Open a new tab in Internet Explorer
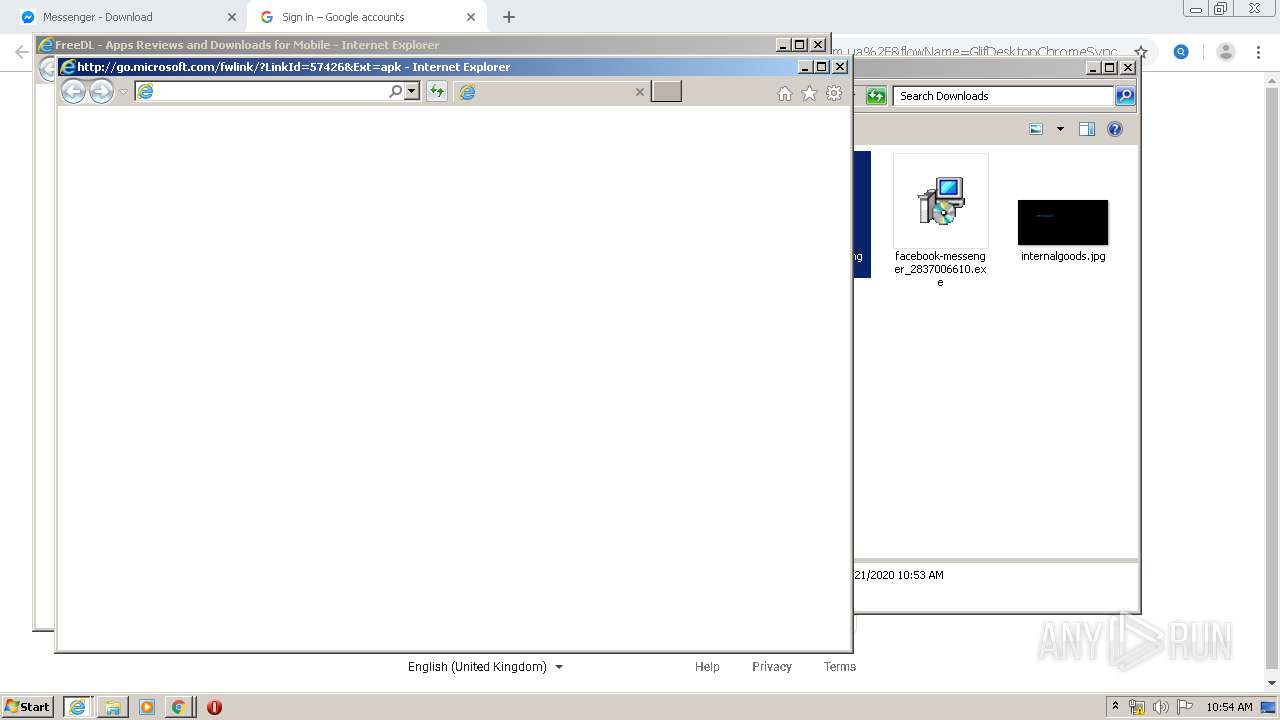Image resolution: width=1280 pixels, height=720 pixels. pyautogui.click(x=666, y=92)
